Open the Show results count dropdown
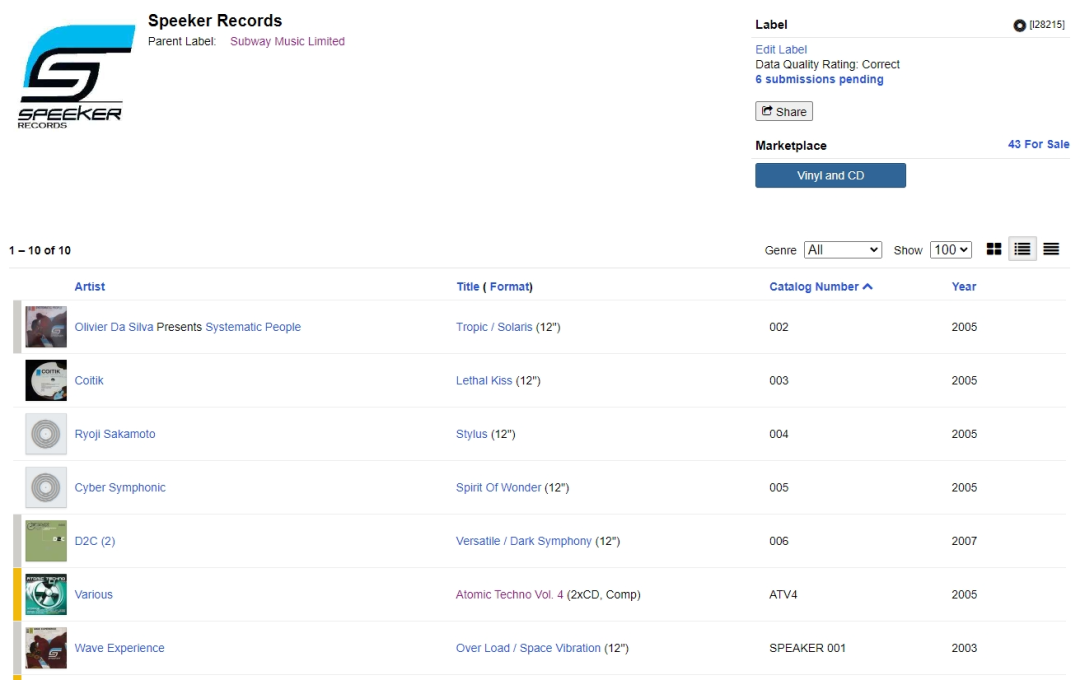 pos(951,249)
